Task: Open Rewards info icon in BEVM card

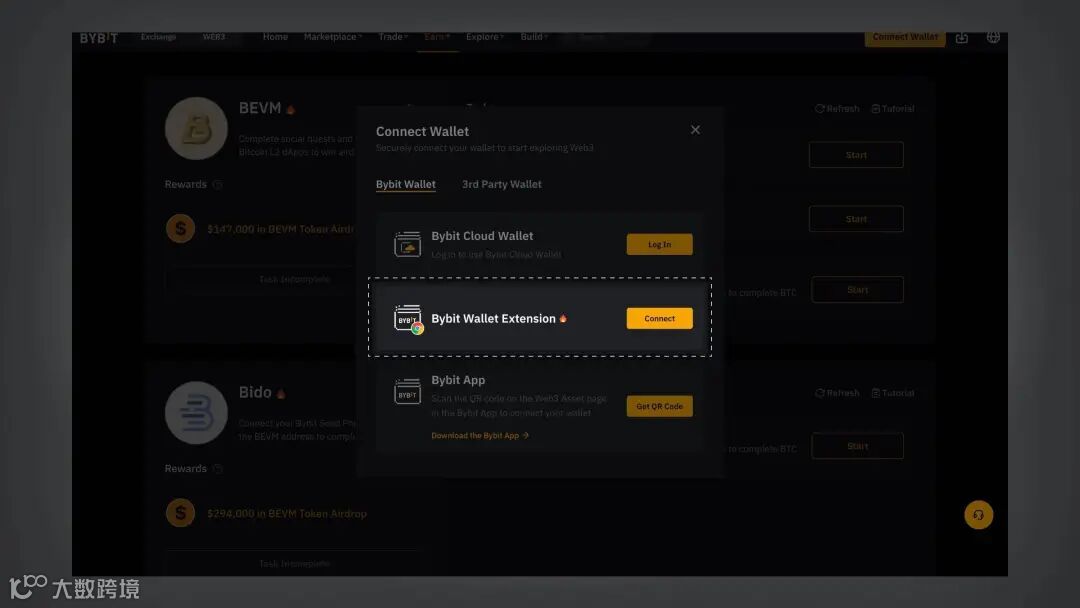Action: click(x=218, y=185)
